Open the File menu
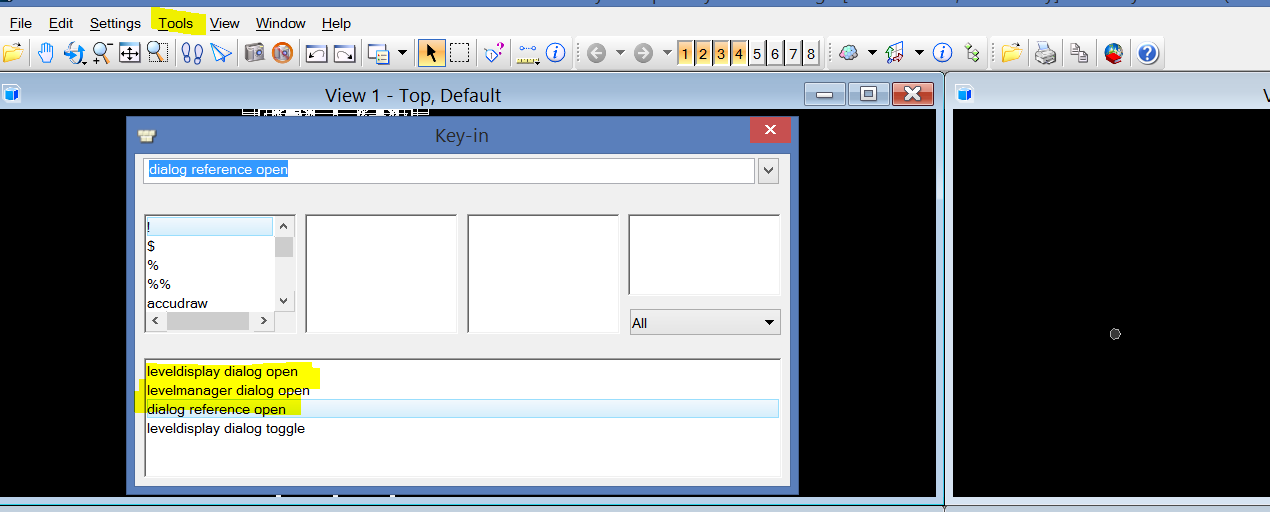This screenshot has width=1270, height=512. point(20,23)
